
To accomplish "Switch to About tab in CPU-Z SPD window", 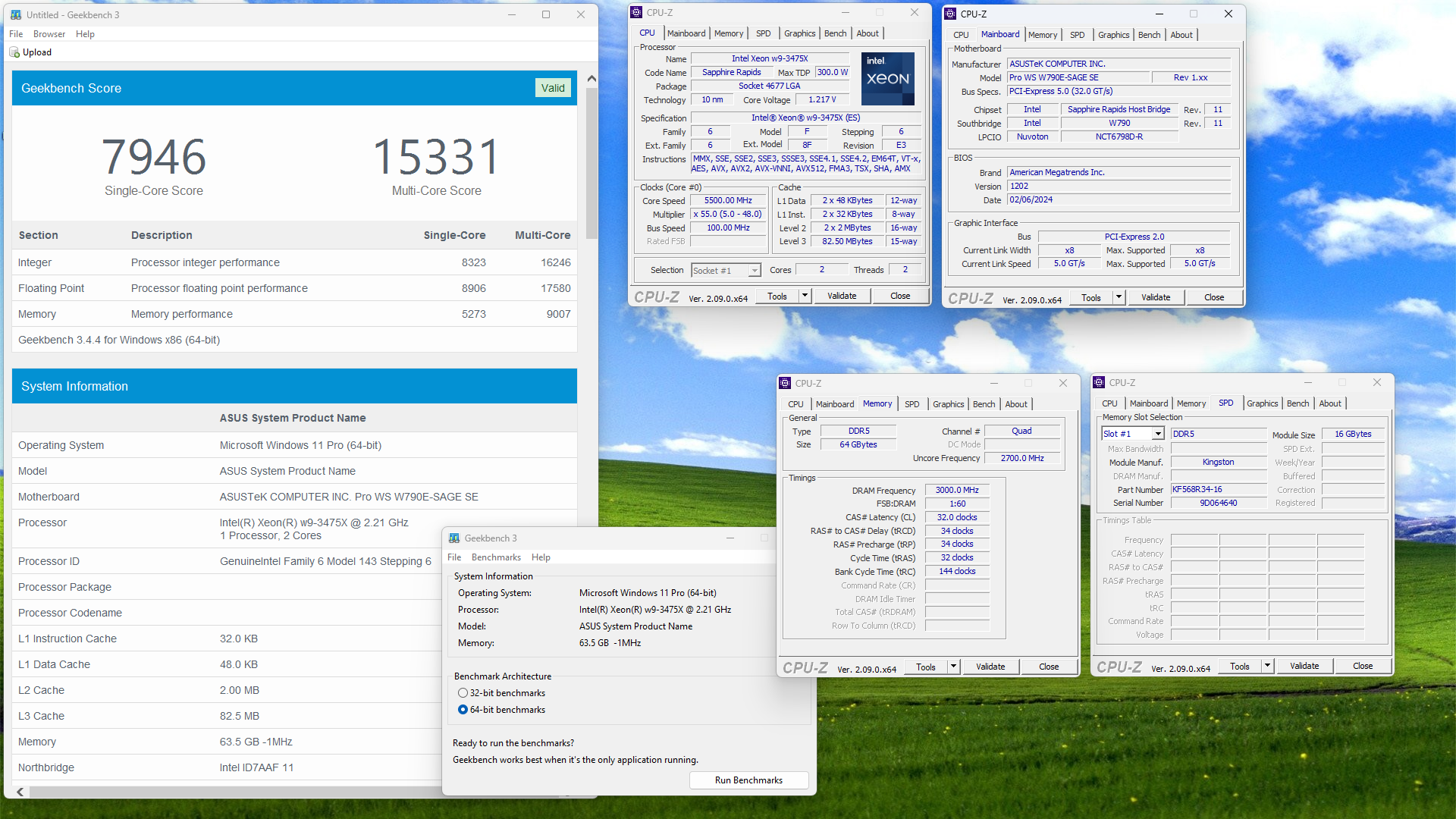I will [1329, 403].
